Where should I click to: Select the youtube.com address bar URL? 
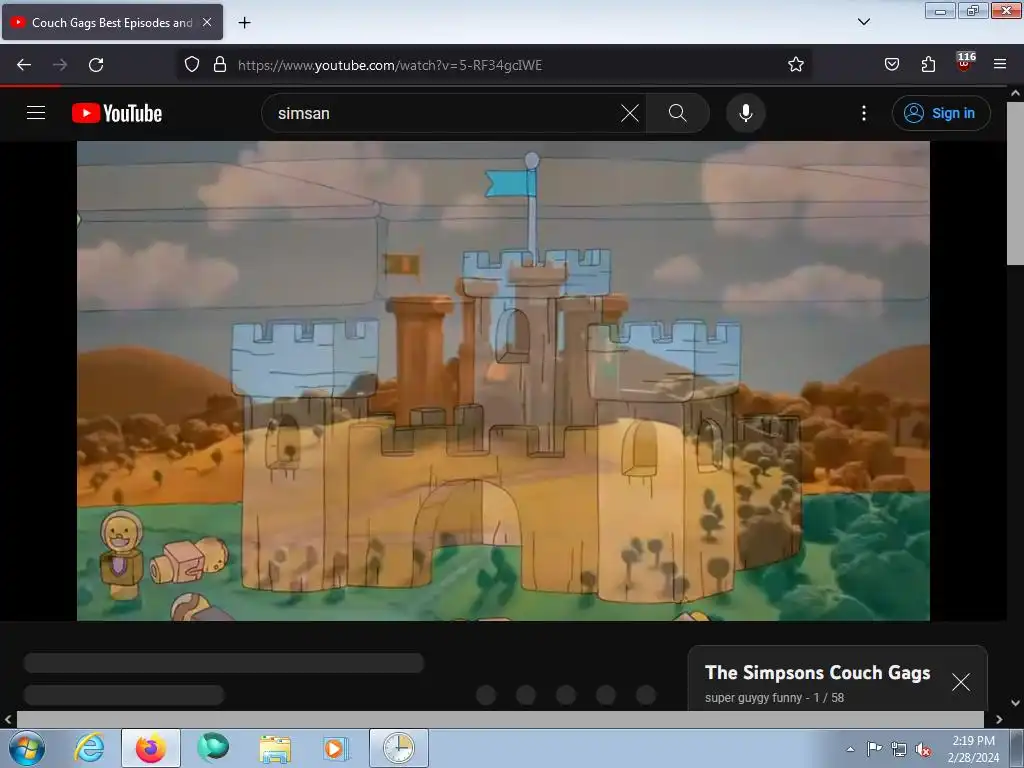click(x=390, y=65)
